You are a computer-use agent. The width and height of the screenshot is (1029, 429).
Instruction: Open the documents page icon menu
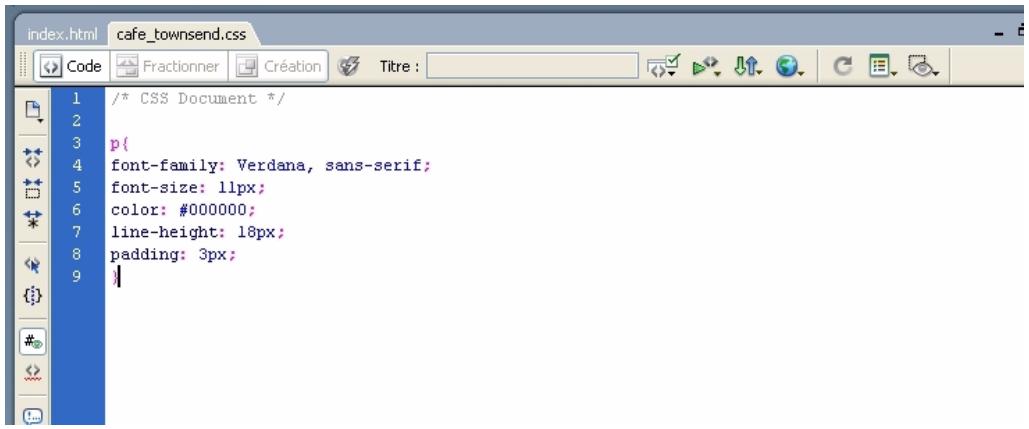pos(33,112)
